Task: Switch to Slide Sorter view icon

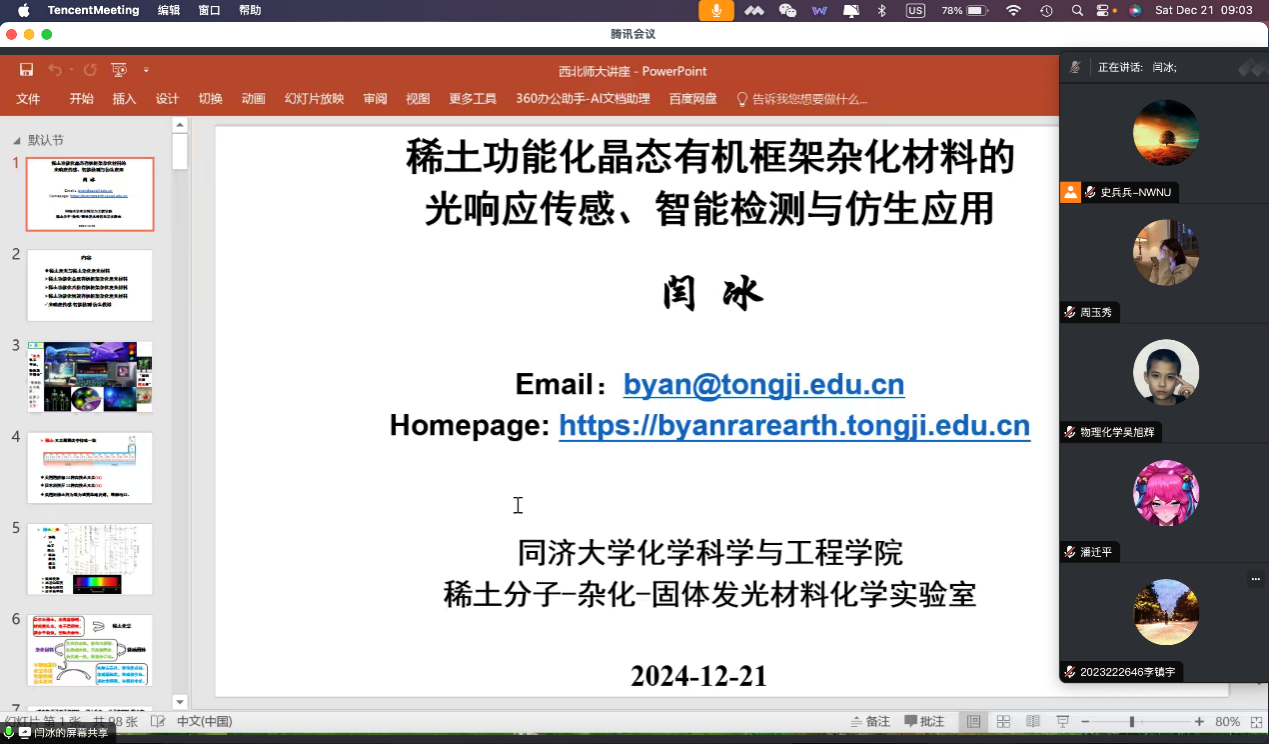Action: 1003,721
